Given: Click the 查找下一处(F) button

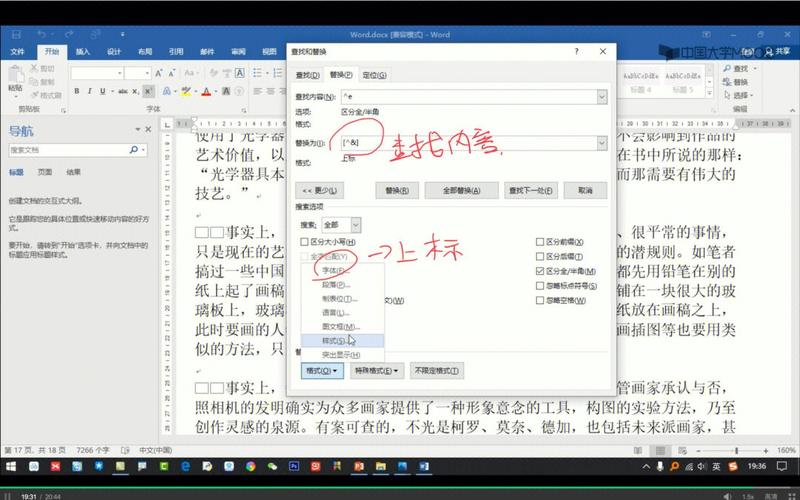Looking at the screenshot, I should (x=531, y=190).
